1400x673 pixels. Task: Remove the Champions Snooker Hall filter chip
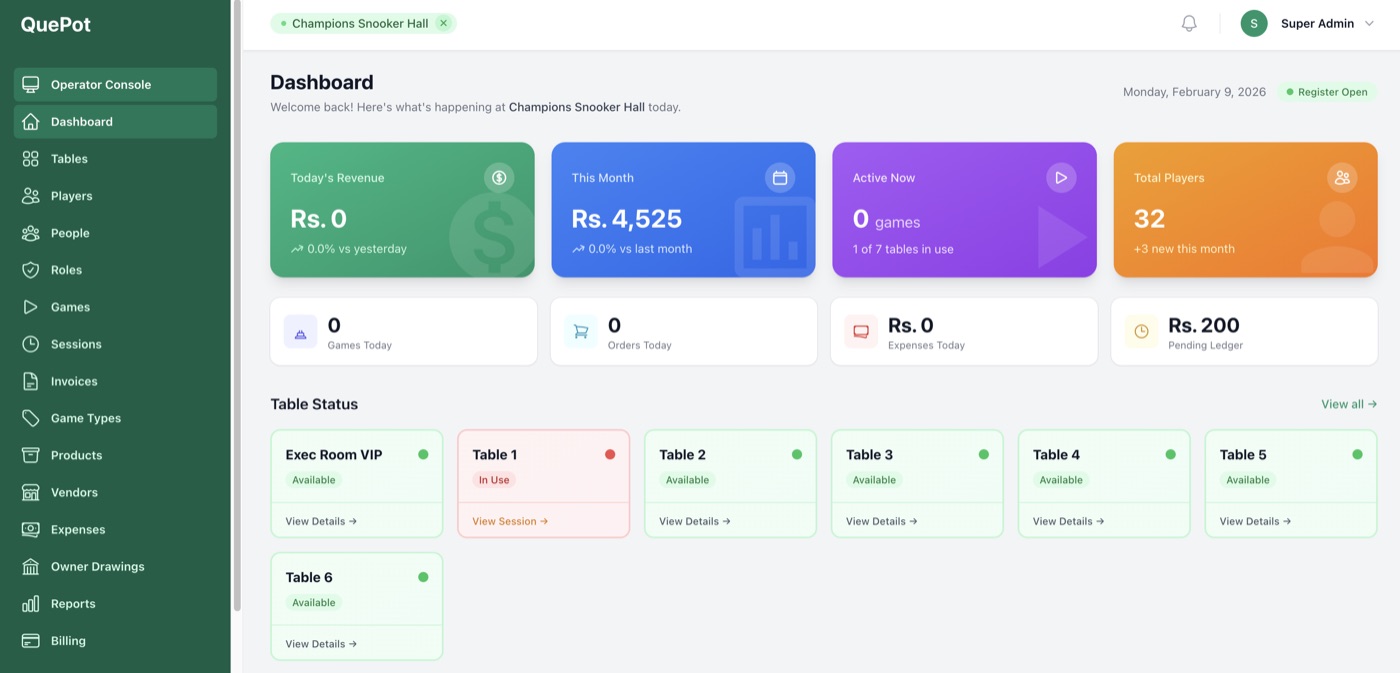point(443,22)
